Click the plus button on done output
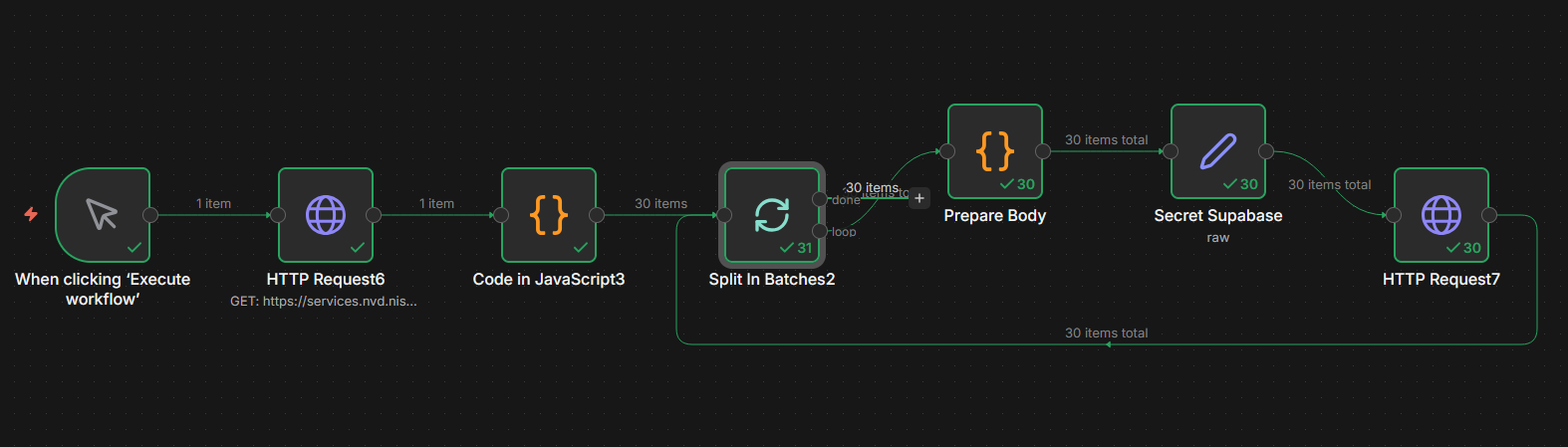The width and height of the screenshot is (1568, 447). pyautogui.click(x=919, y=198)
